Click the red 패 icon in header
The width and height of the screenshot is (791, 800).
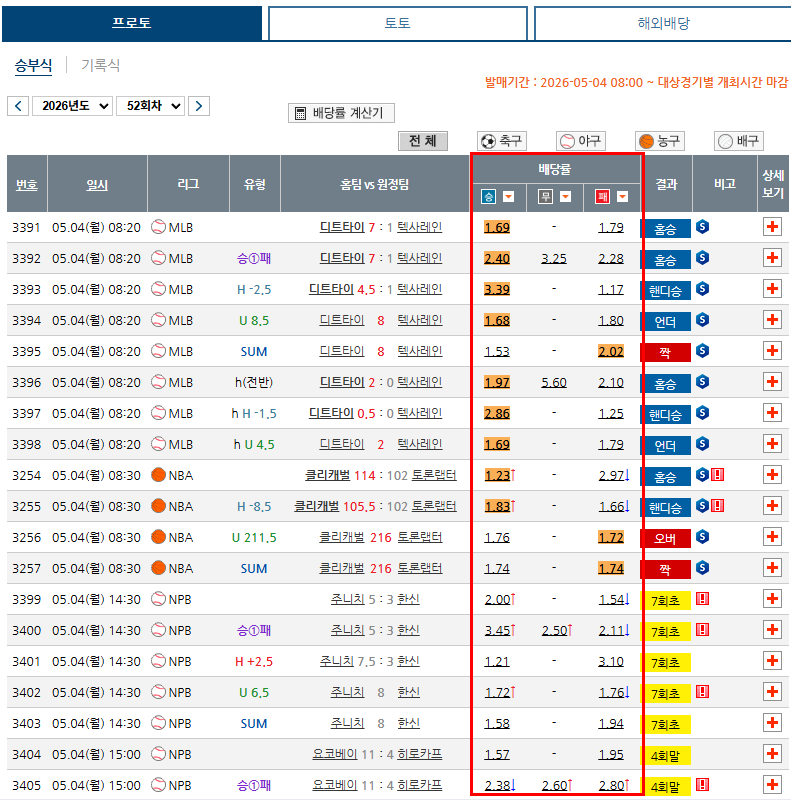point(603,197)
